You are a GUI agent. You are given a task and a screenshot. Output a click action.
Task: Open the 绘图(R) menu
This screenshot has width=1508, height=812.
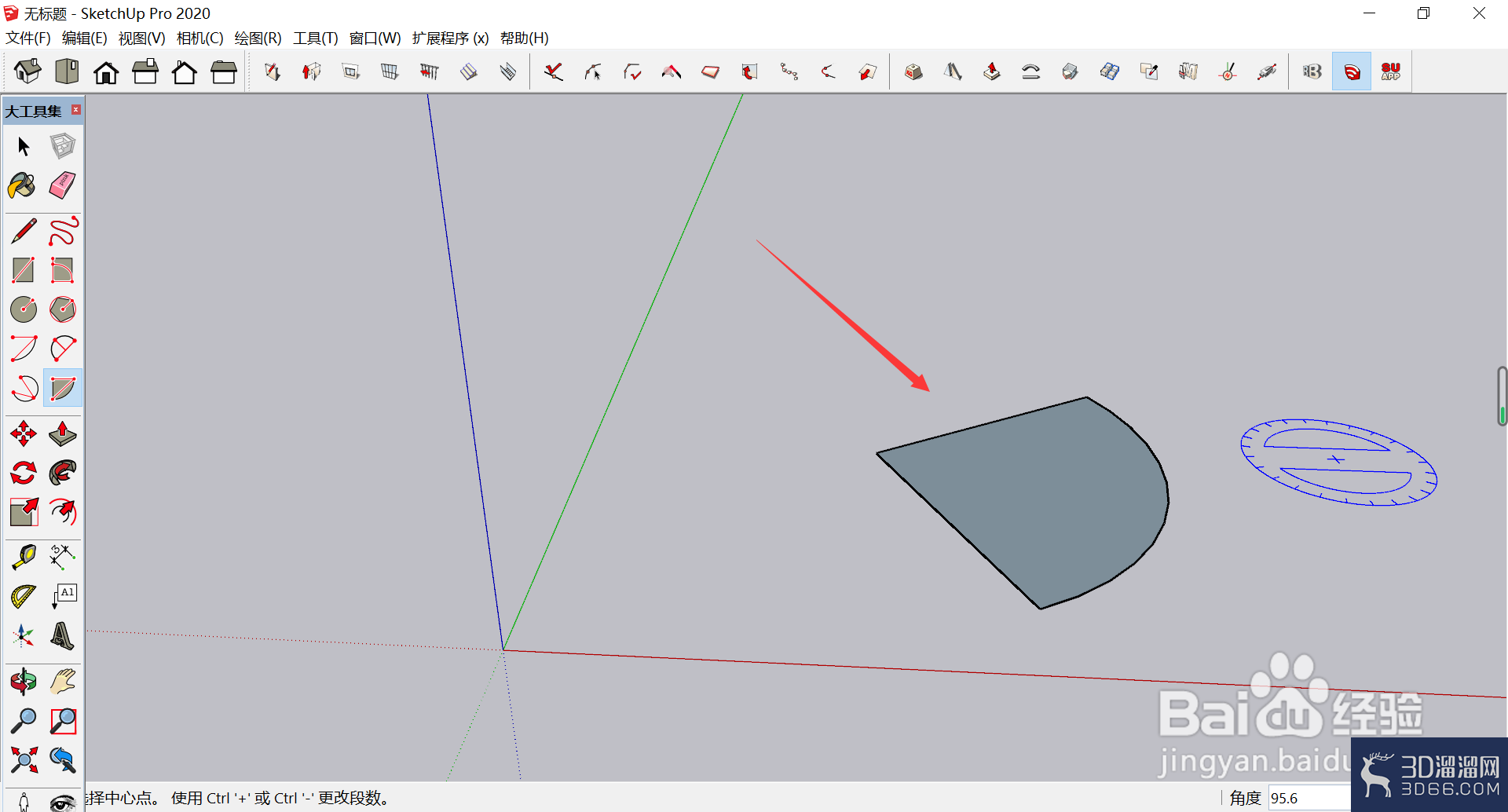tap(258, 38)
